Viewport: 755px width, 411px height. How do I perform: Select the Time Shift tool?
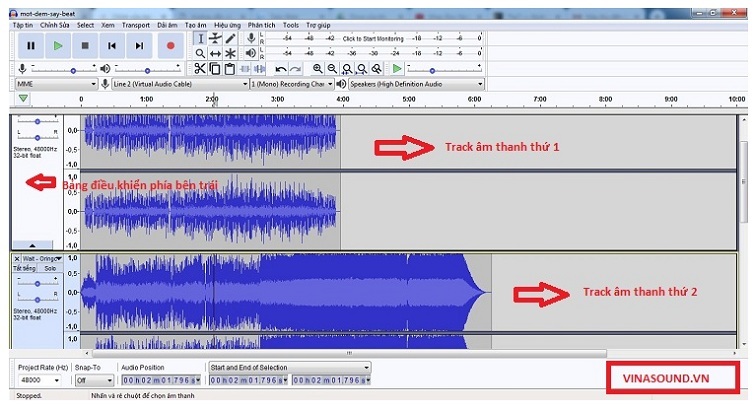(215, 53)
